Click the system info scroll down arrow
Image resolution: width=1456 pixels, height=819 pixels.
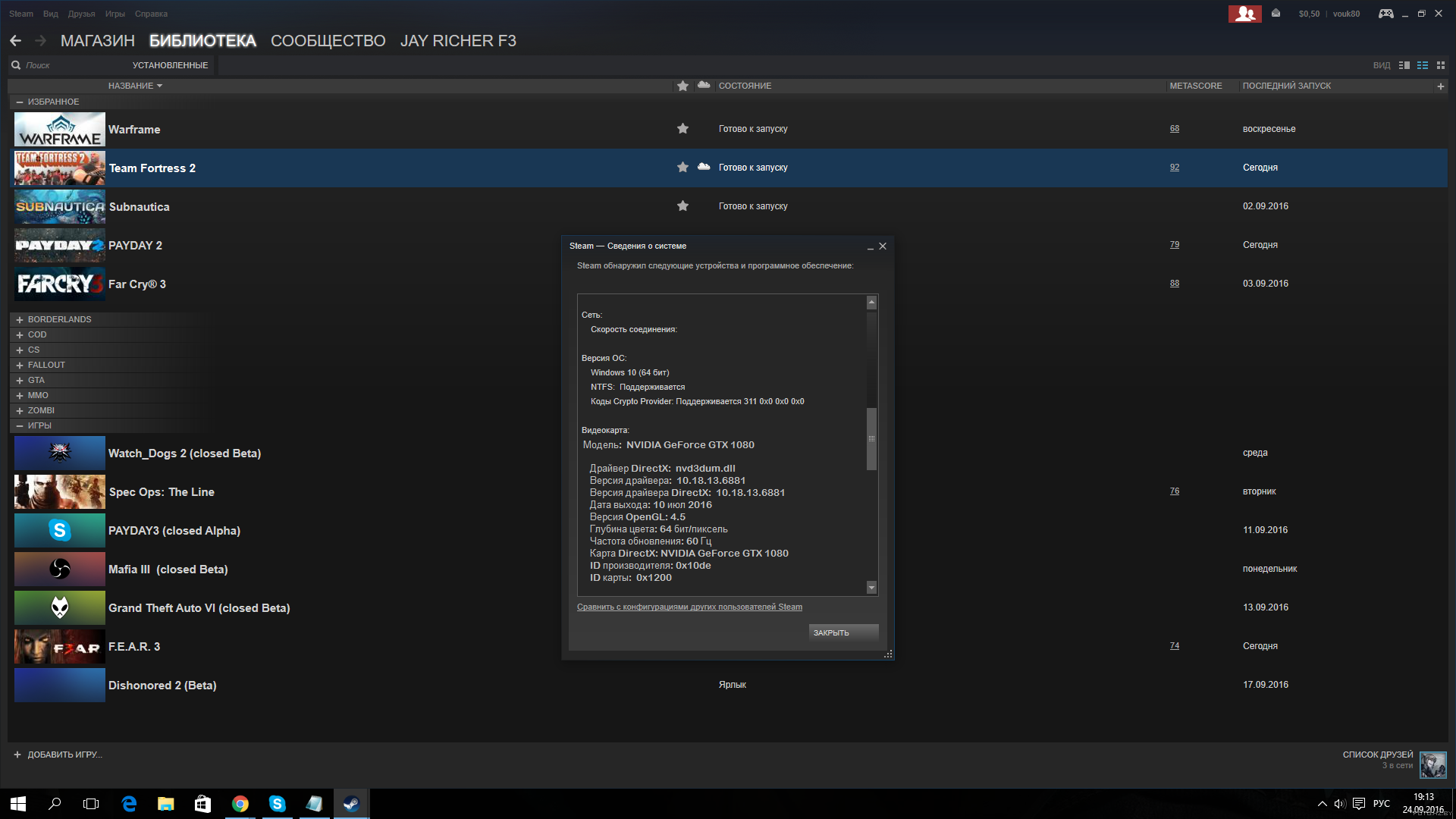coord(871,588)
